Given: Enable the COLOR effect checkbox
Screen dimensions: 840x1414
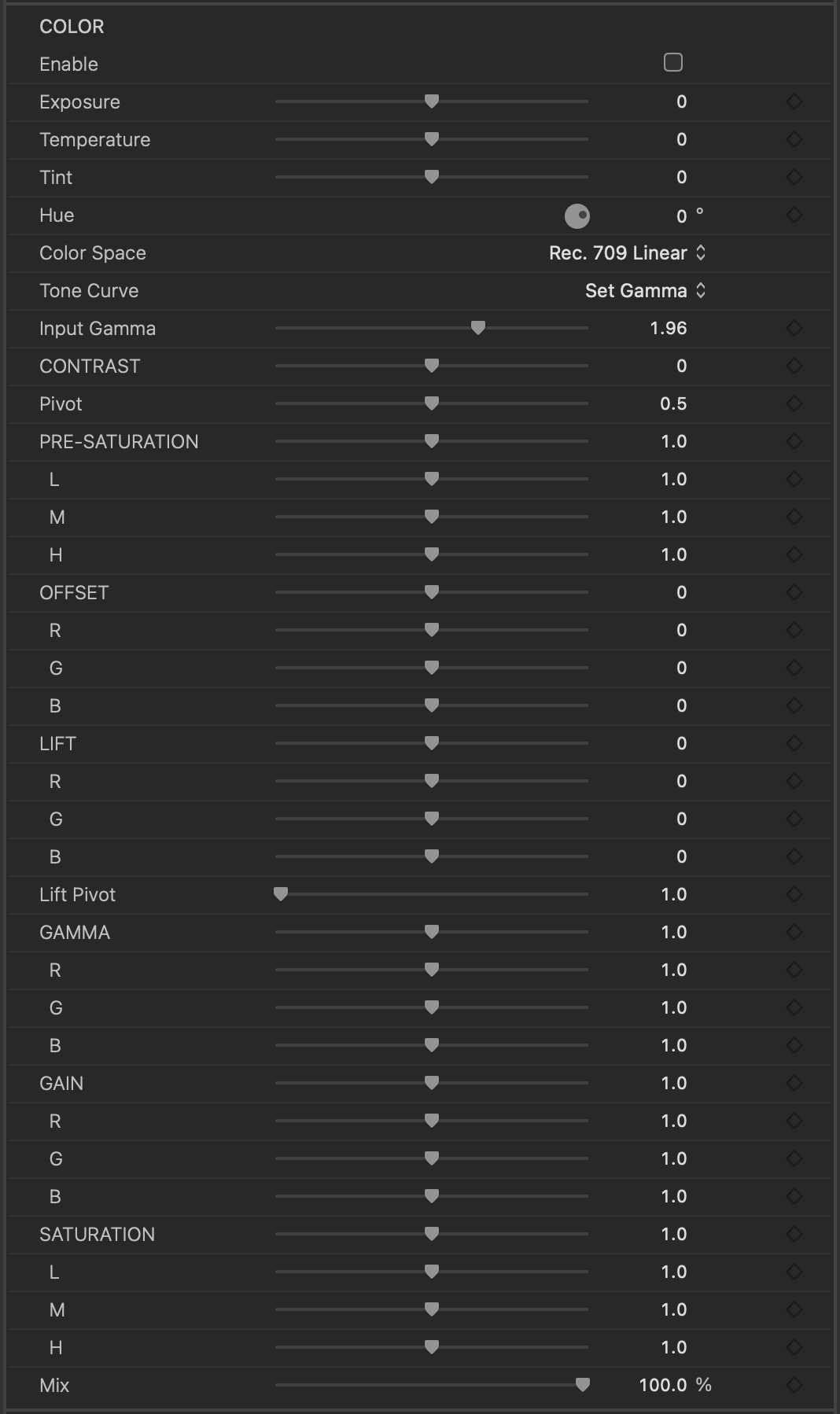Looking at the screenshot, I should [x=673, y=62].
